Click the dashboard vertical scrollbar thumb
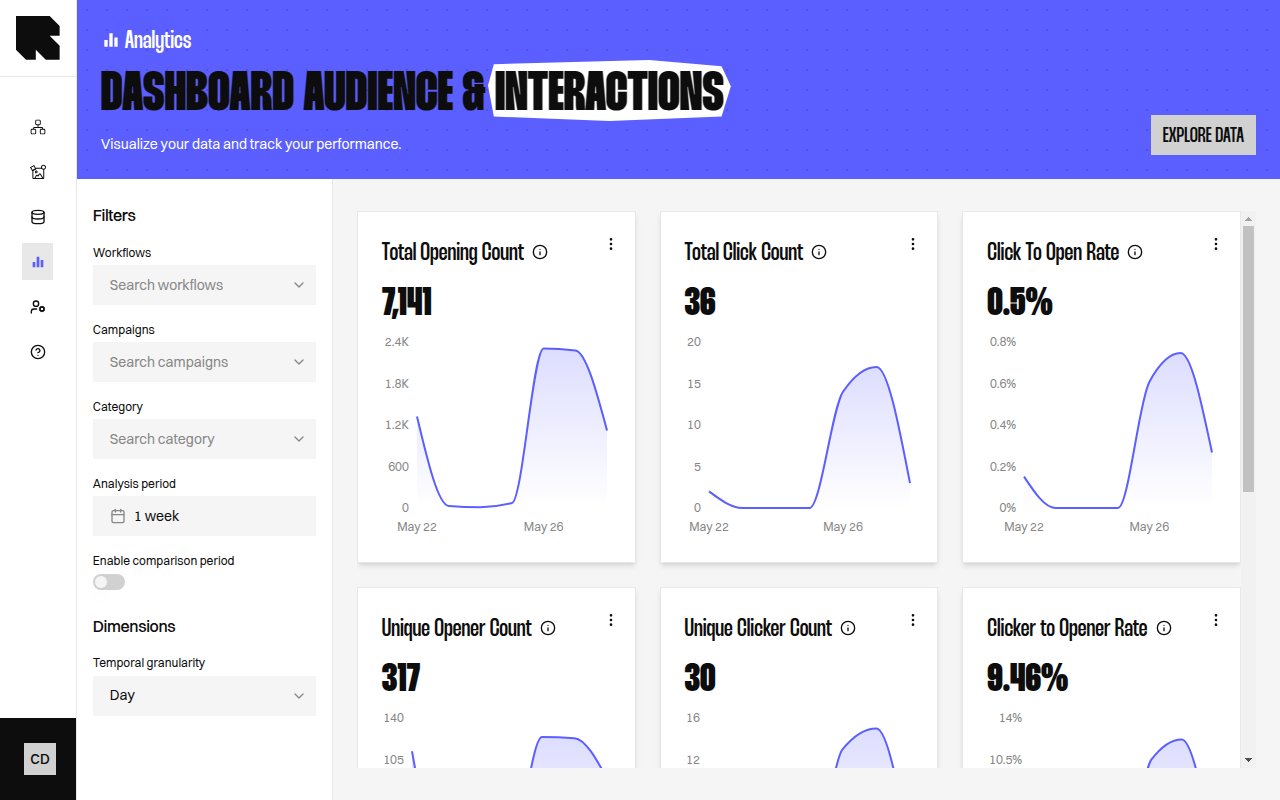This screenshot has width=1280, height=800. point(1248,358)
